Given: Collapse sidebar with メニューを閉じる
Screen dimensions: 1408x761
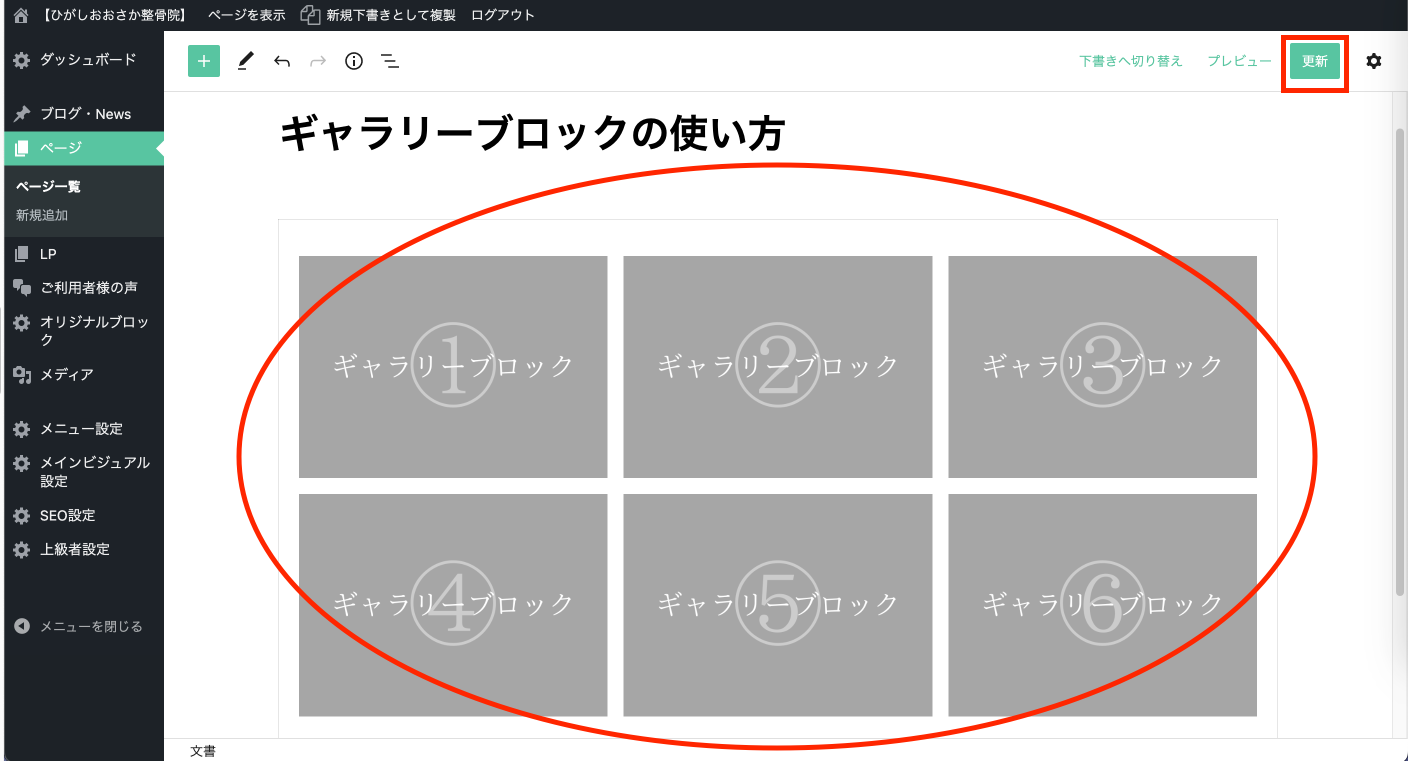Looking at the screenshot, I should (x=90, y=626).
